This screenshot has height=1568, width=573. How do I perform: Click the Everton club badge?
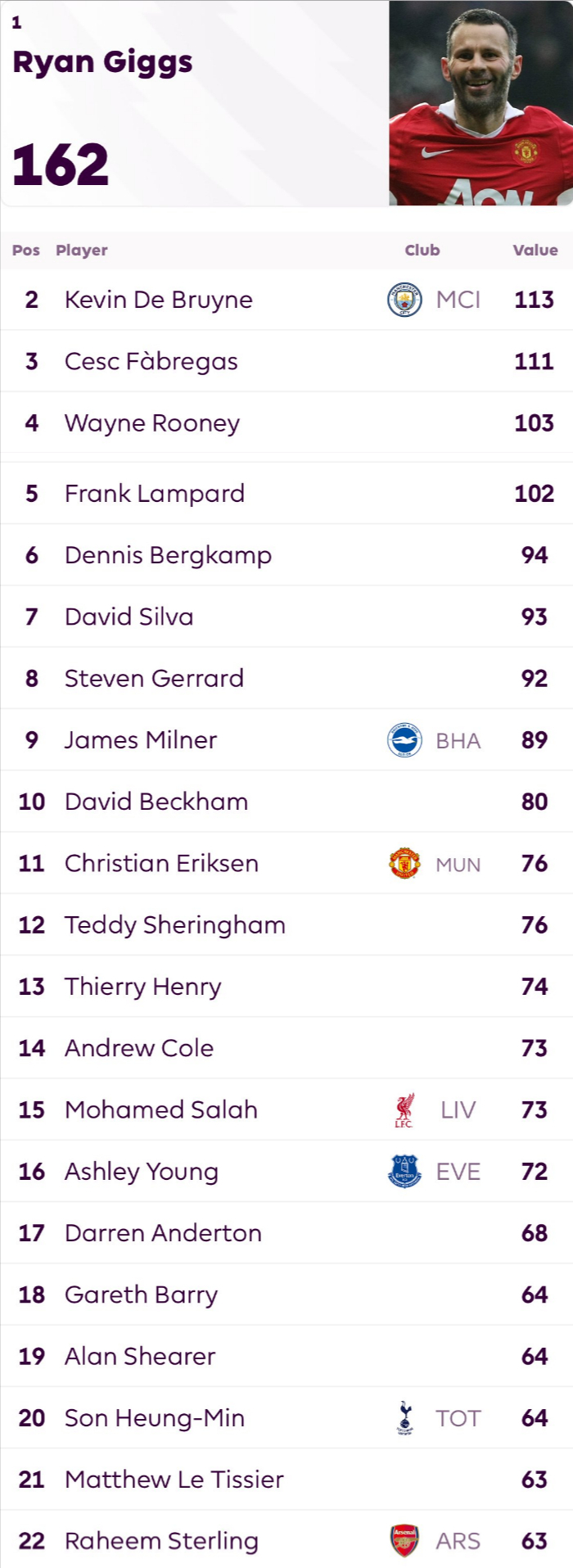(404, 1172)
